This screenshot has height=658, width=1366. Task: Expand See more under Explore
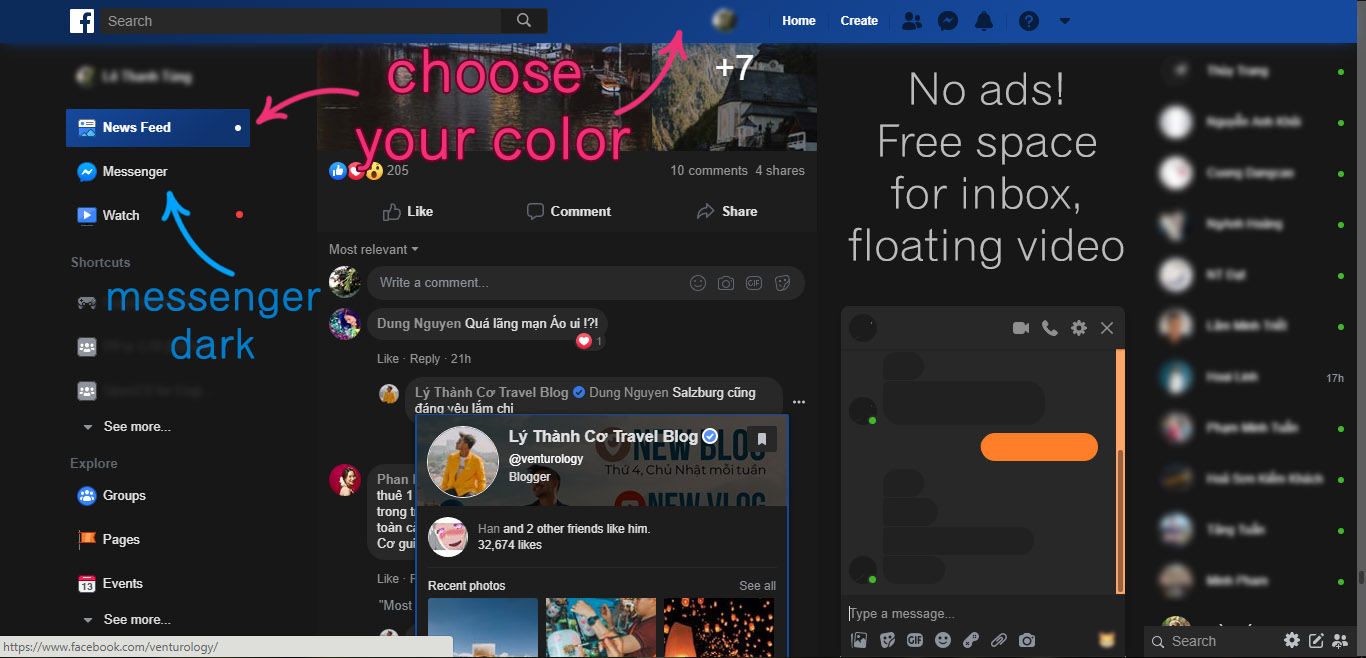click(137, 619)
